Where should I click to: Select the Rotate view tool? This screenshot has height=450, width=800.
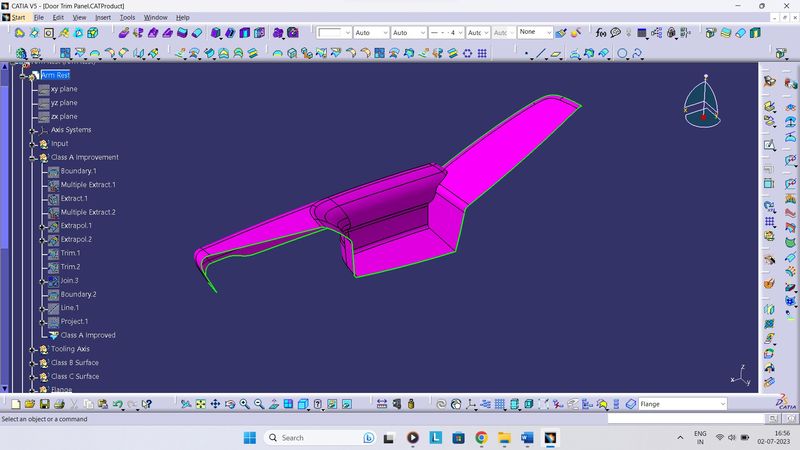(x=230, y=404)
